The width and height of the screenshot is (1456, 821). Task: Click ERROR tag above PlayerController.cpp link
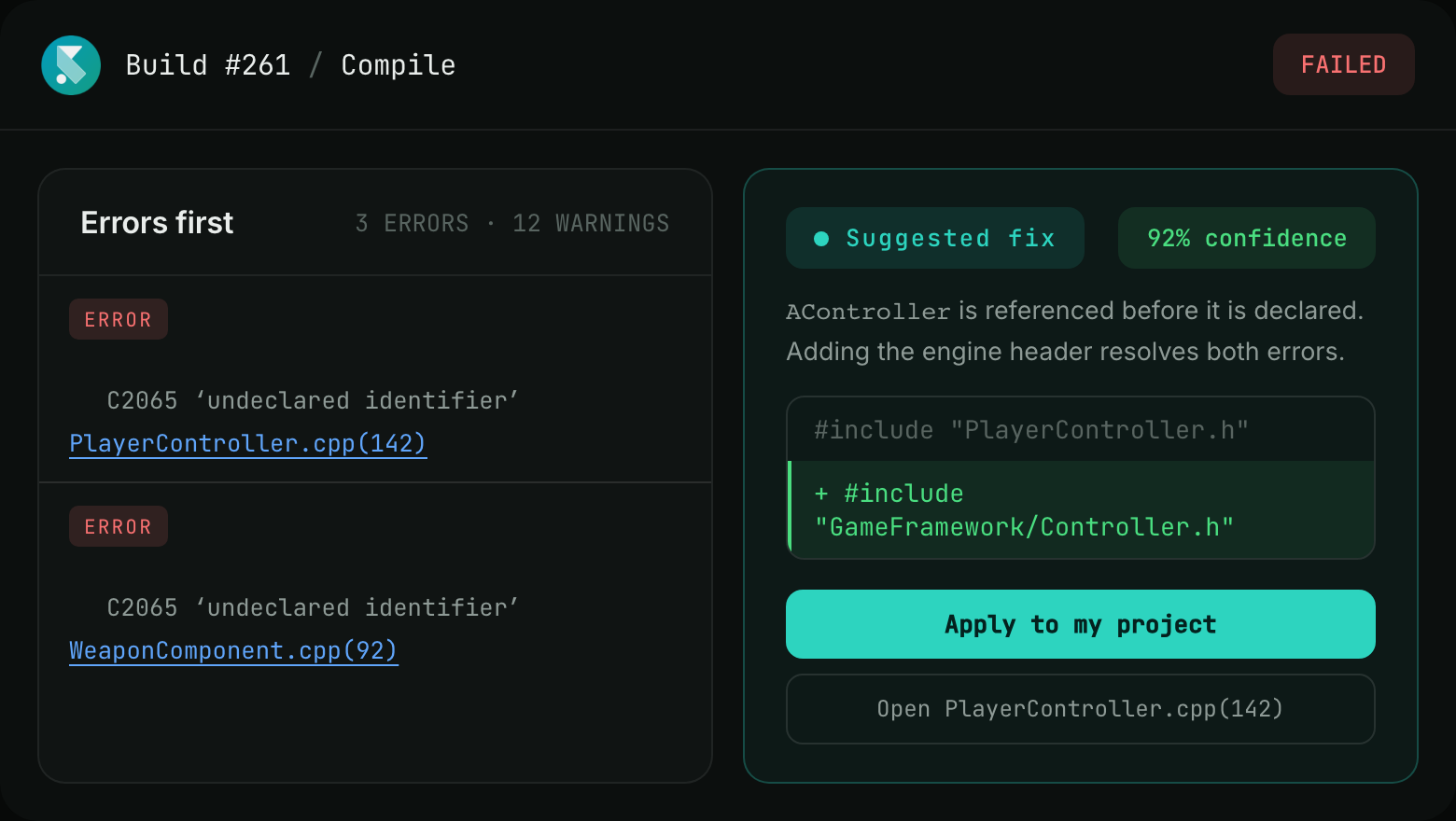119,319
